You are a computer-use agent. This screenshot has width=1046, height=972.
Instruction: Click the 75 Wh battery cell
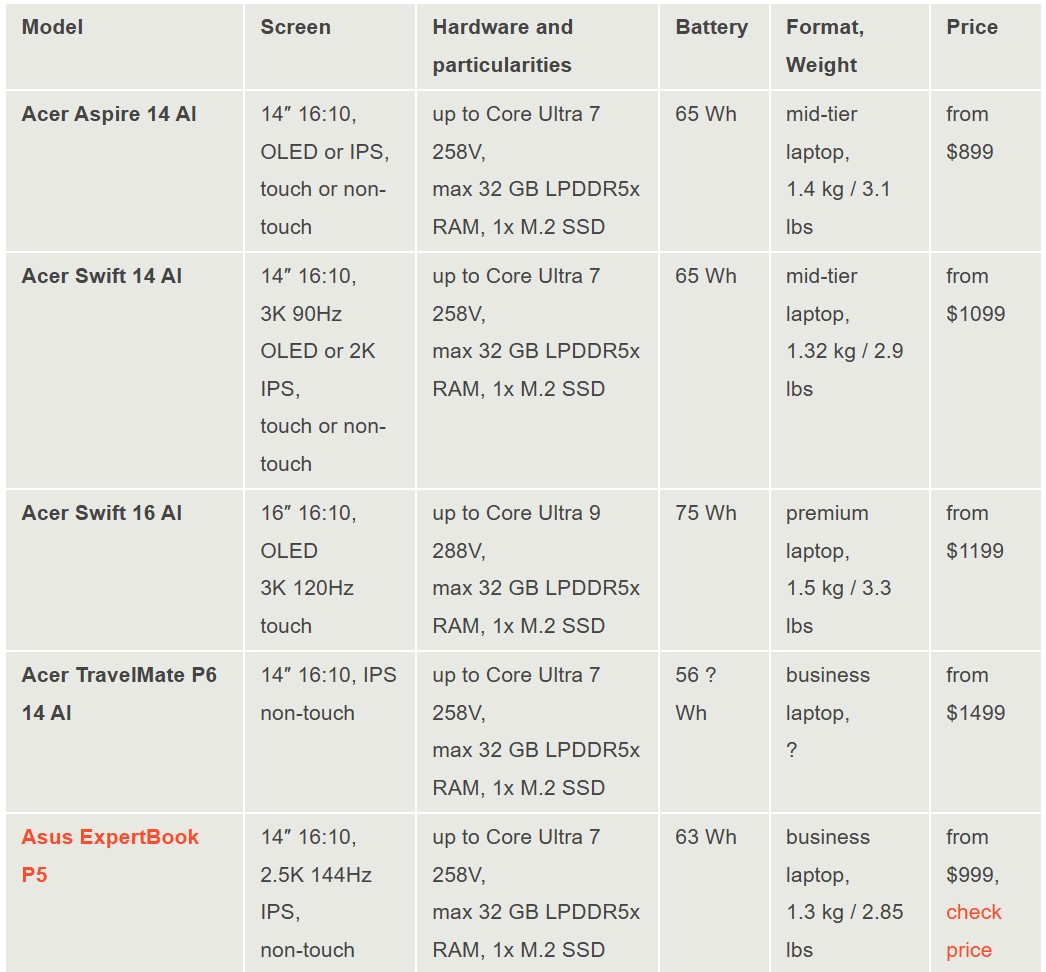tap(705, 513)
